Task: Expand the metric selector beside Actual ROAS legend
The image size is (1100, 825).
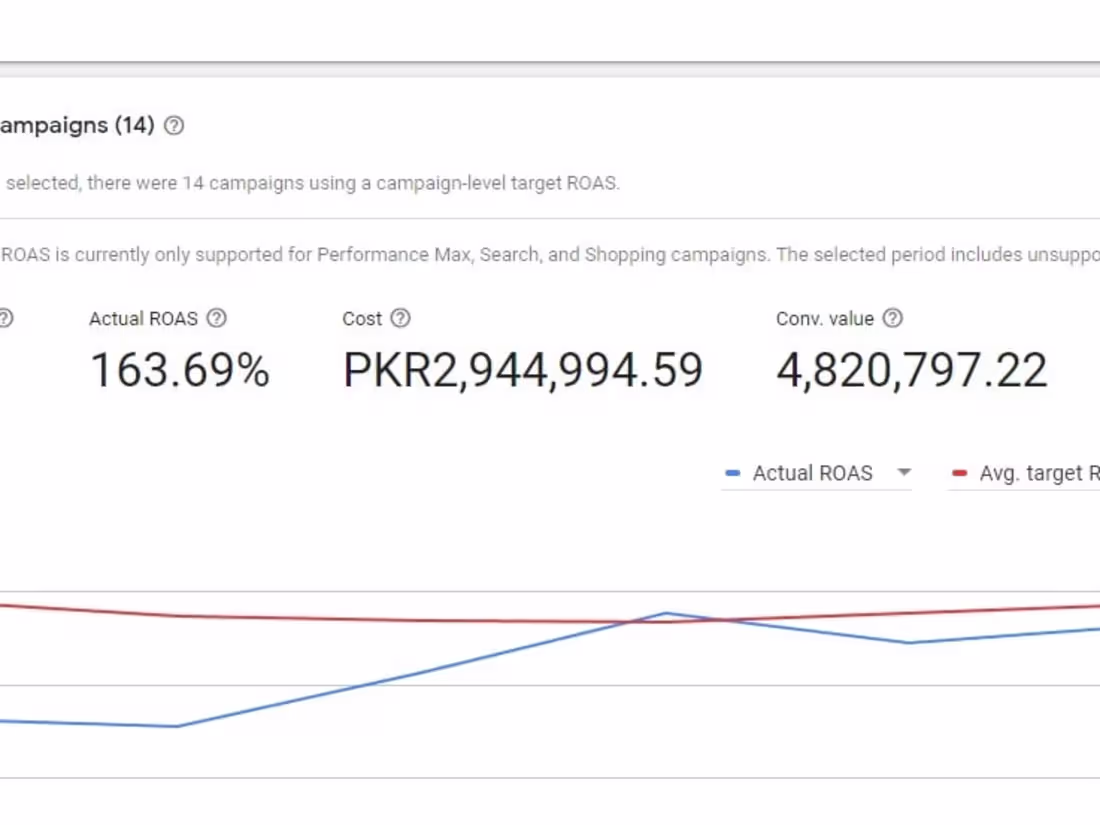Action: 904,473
